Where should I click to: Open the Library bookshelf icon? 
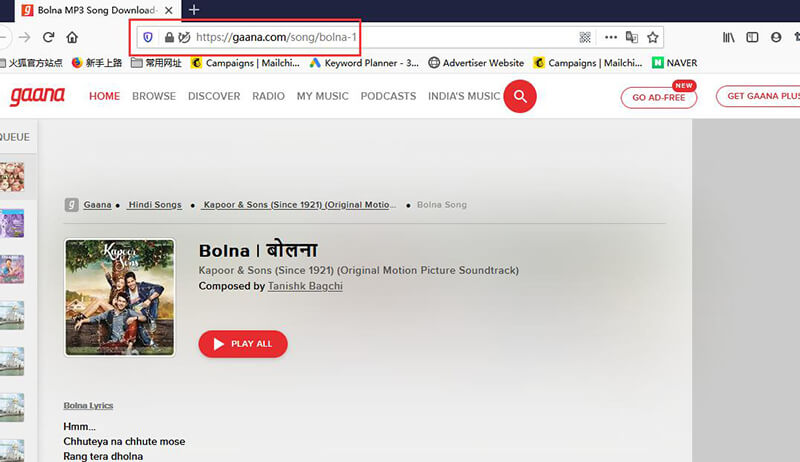(729, 37)
